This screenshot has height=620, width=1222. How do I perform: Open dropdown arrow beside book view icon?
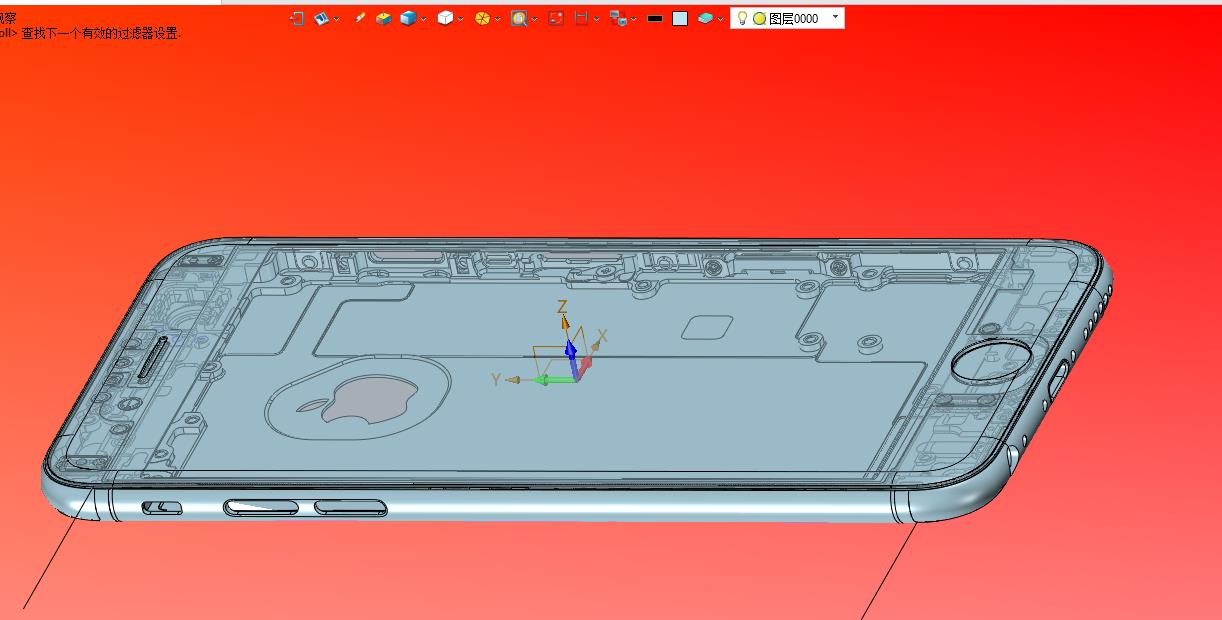pos(336,19)
